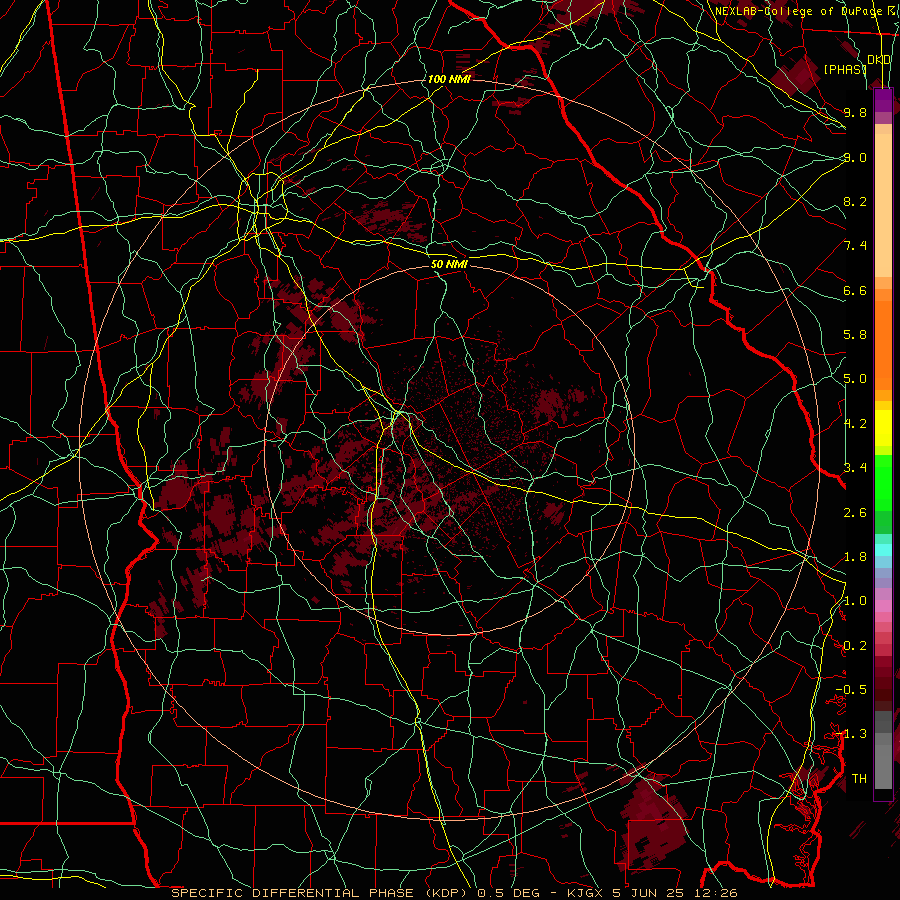Click the 6.6 scale value
This screenshot has height=900, width=900.
[x=855, y=290]
